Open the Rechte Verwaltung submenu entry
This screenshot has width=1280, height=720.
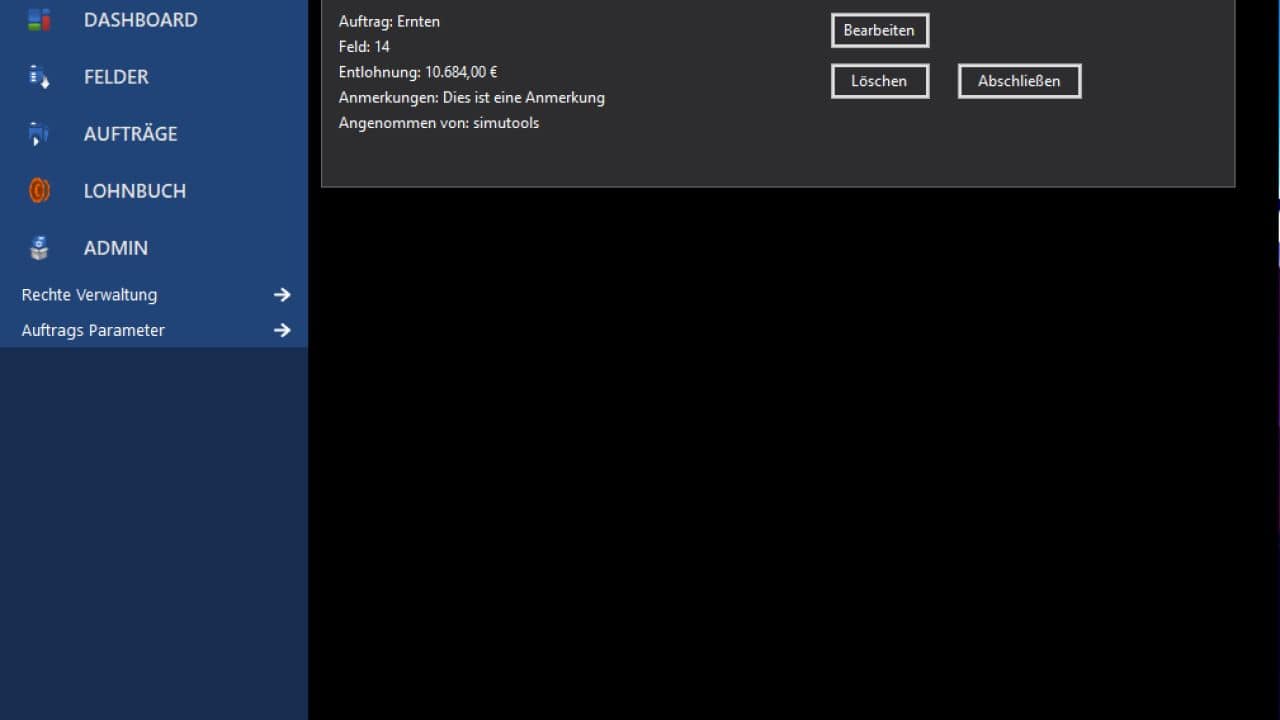point(89,295)
